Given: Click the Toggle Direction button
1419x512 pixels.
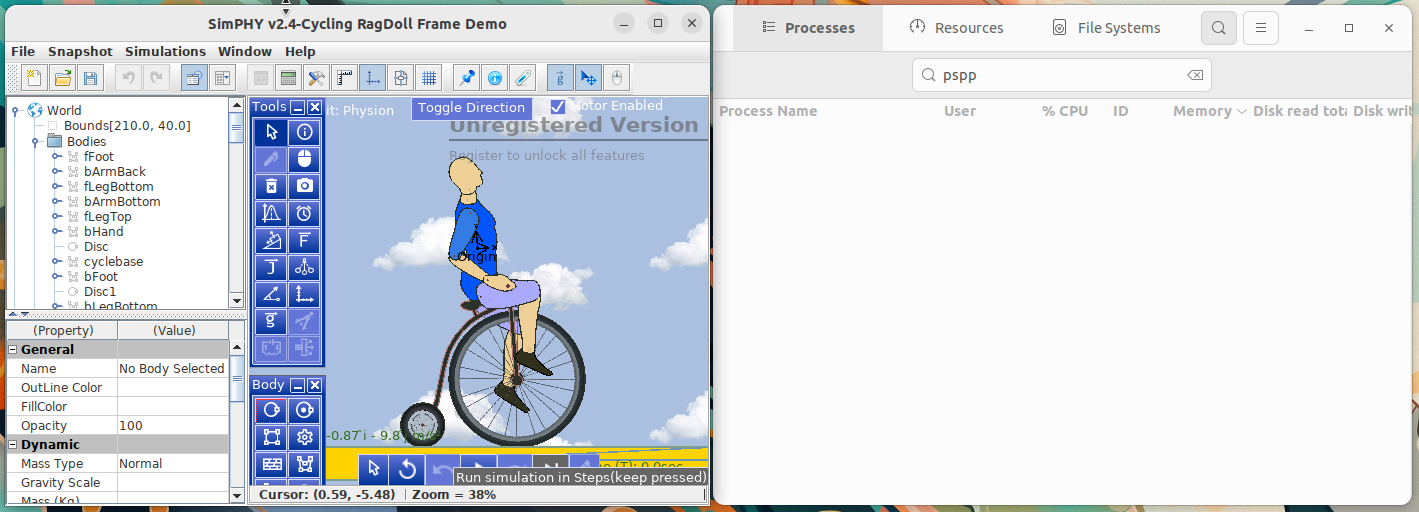Looking at the screenshot, I should (471, 108).
